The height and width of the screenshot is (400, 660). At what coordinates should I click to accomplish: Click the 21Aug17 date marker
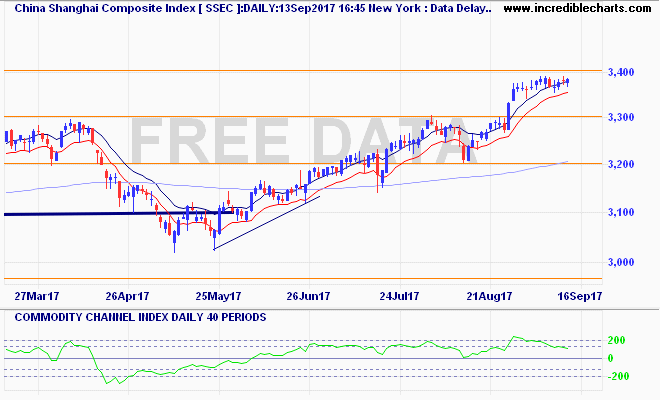[489, 296]
